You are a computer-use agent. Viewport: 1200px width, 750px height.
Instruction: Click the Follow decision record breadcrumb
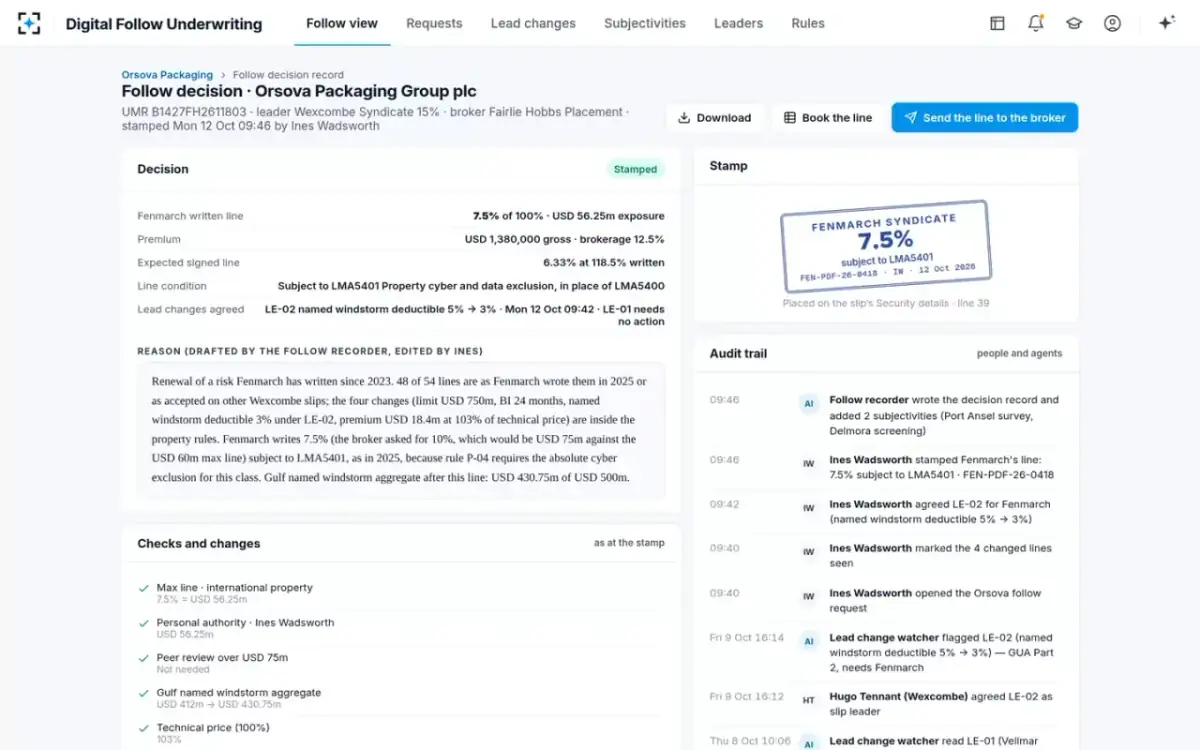point(288,75)
